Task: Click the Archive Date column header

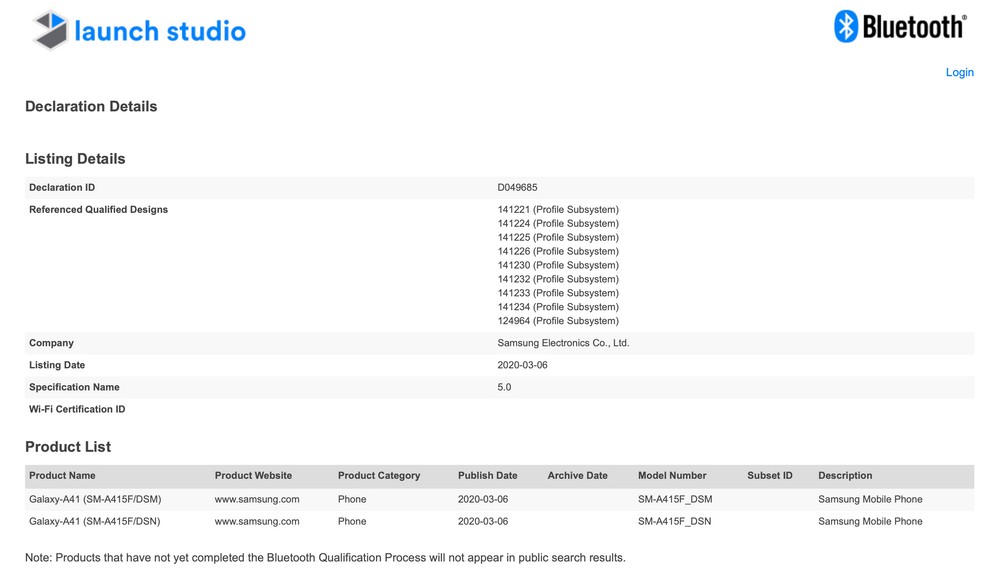Action: (x=577, y=476)
